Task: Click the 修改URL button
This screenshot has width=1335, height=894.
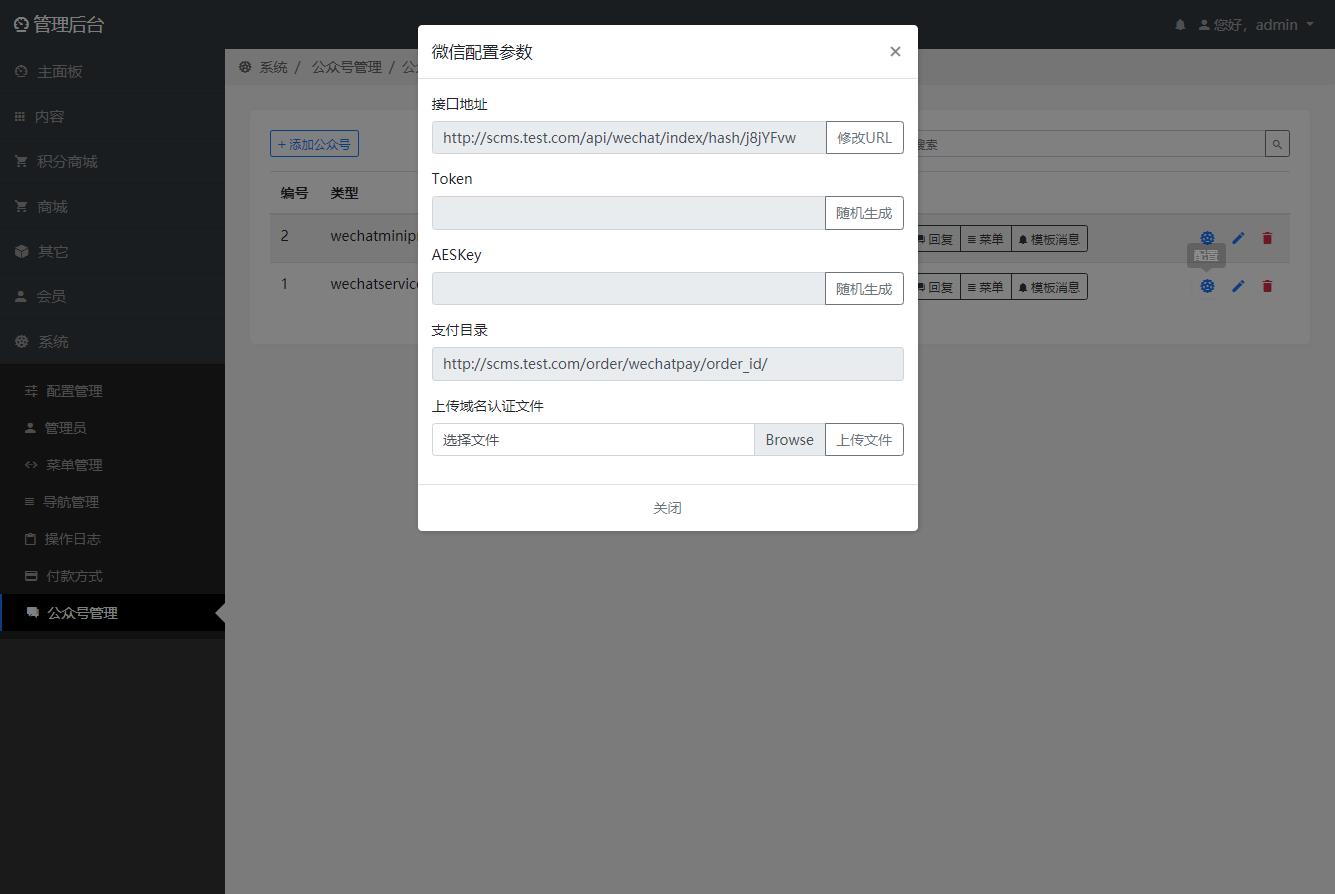Action: (x=864, y=138)
